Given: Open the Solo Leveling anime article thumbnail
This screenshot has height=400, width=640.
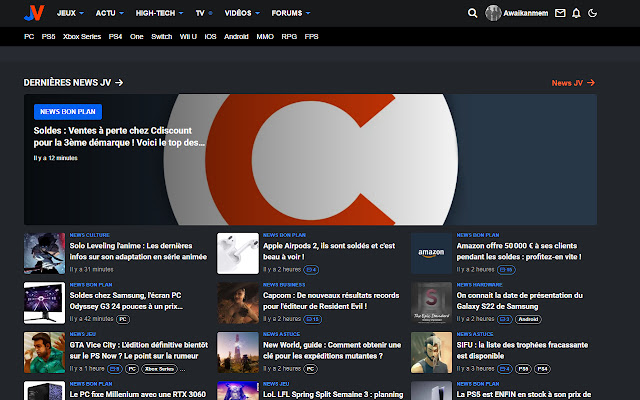Looking at the screenshot, I should click(44, 254).
